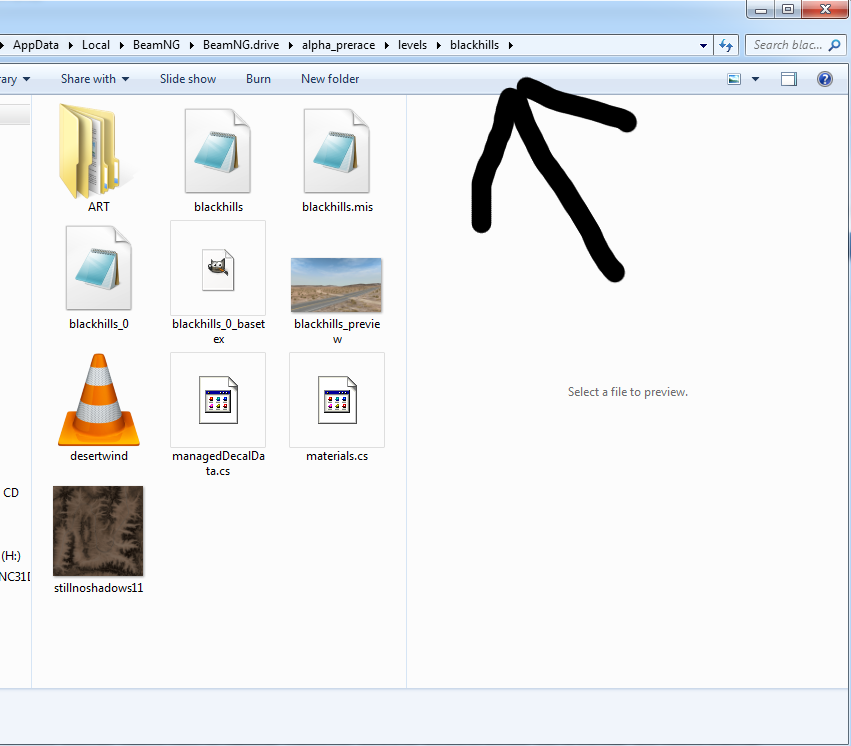
Task: Expand arrow after BeamNG breadcrumb
Action: point(192,46)
